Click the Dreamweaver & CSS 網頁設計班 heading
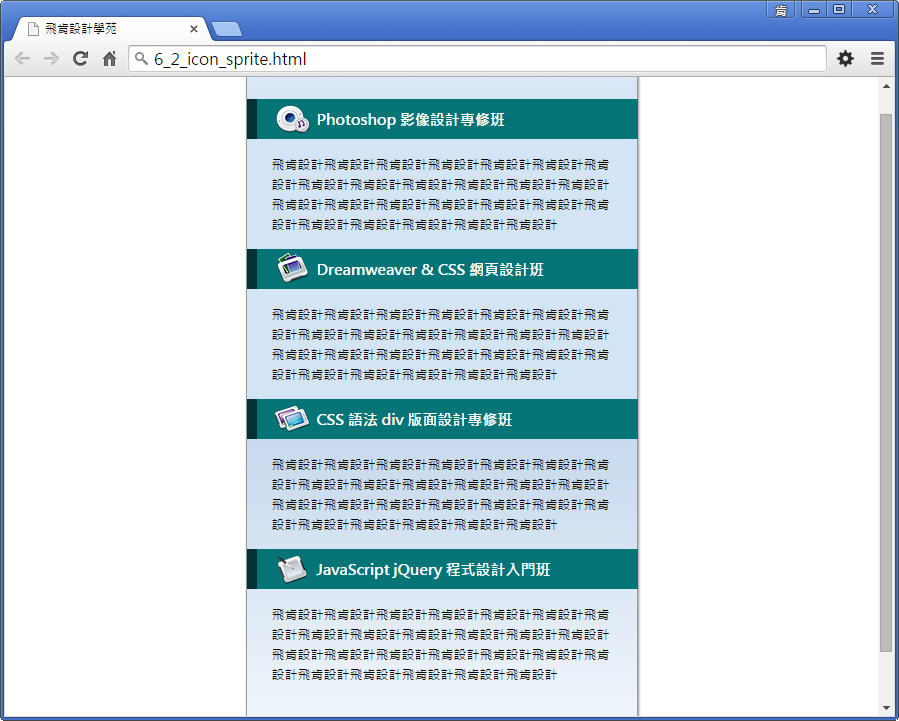Image resolution: width=899 pixels, height=721 pixels. coord(430,269)
